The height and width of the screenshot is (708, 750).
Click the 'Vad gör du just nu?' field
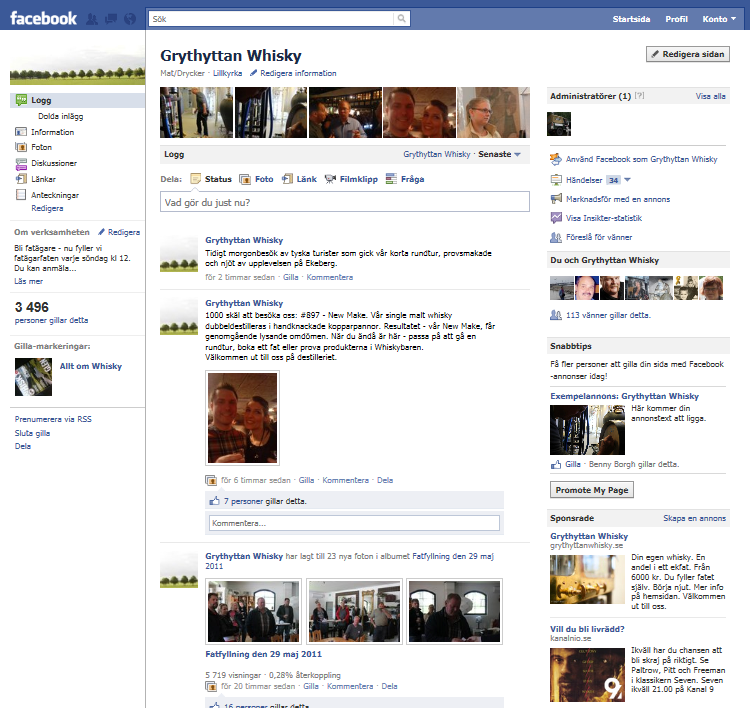coord(344,202)
